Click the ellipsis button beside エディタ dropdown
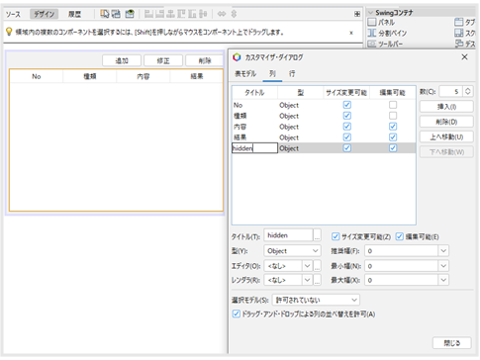The height and width of the screenshot is (360, 480). pyautogui.click(x=317, y=266)
